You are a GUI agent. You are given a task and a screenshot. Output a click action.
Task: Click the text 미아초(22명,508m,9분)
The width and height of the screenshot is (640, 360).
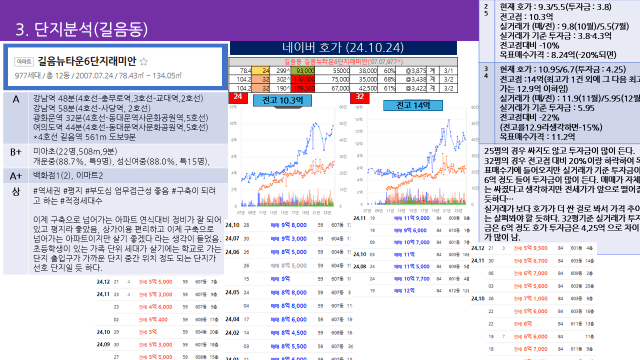click(x=75, y=151)
